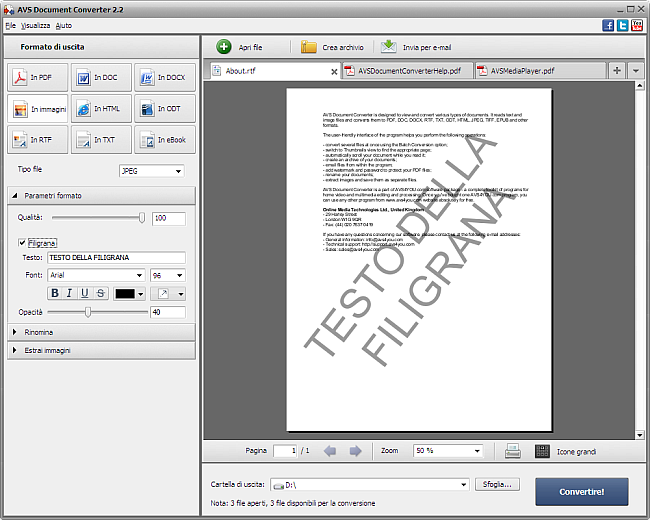Click the Sfoglia... button

point(497,484)
